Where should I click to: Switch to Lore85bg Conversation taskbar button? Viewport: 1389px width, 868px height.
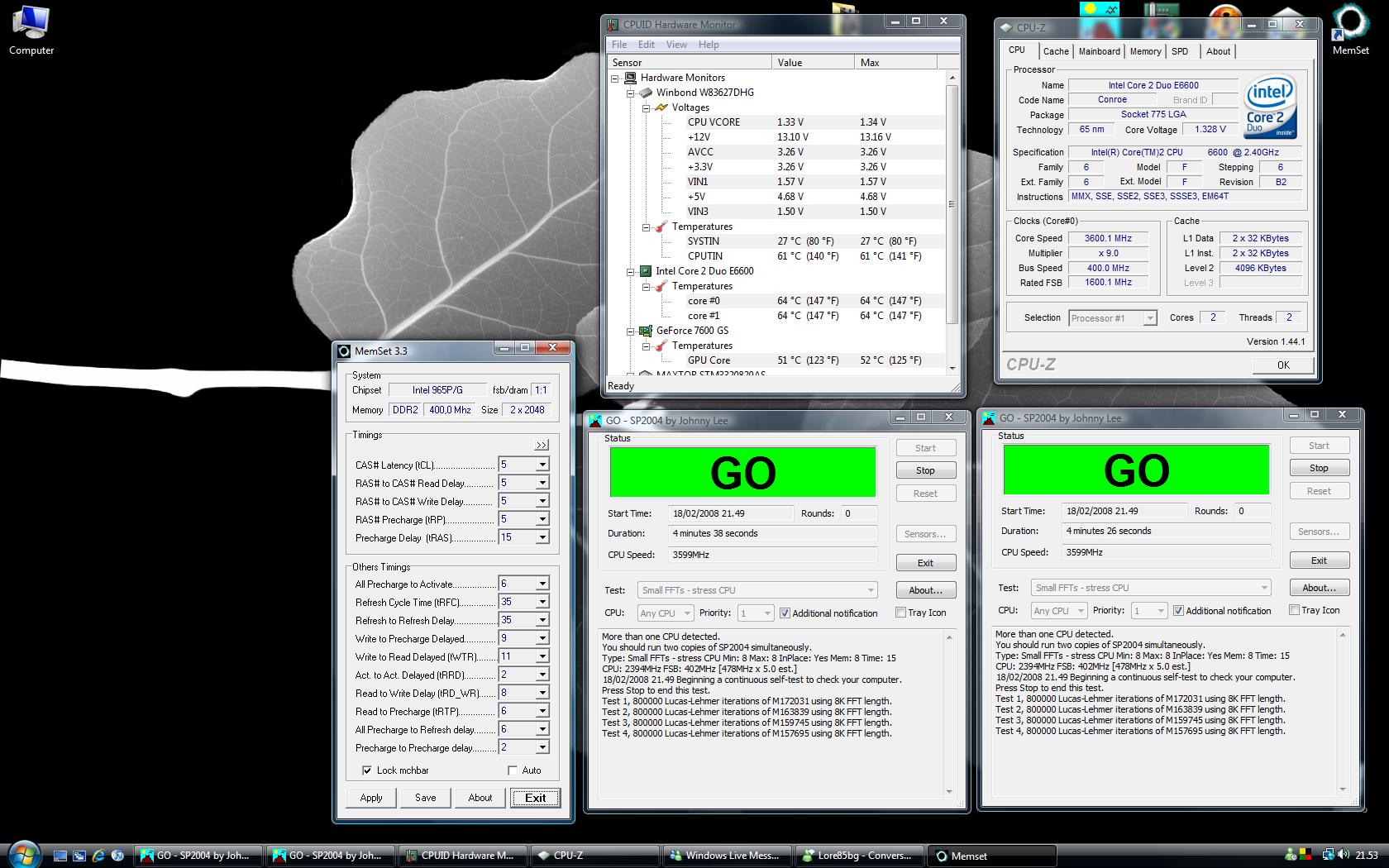coord(859,856)
